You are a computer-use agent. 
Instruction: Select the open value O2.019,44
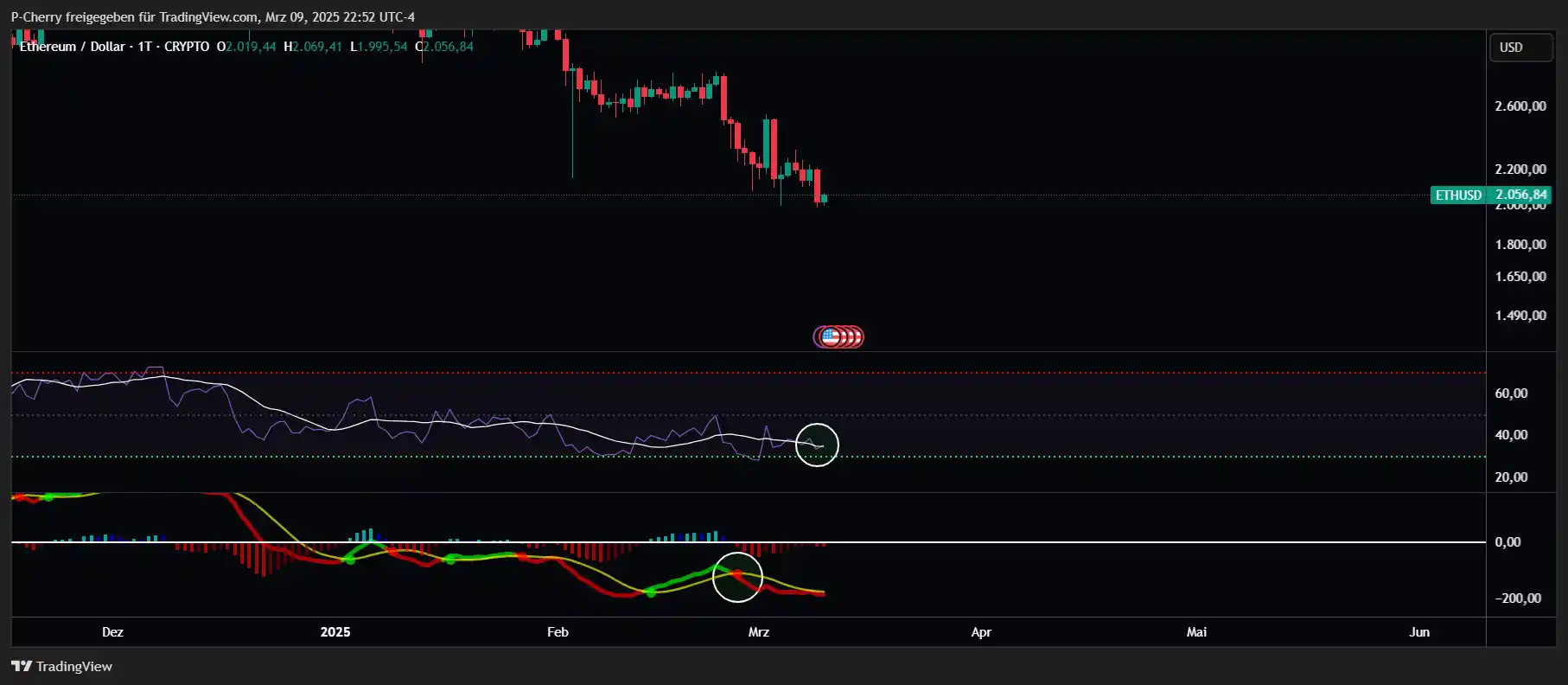tap(246, 47)
